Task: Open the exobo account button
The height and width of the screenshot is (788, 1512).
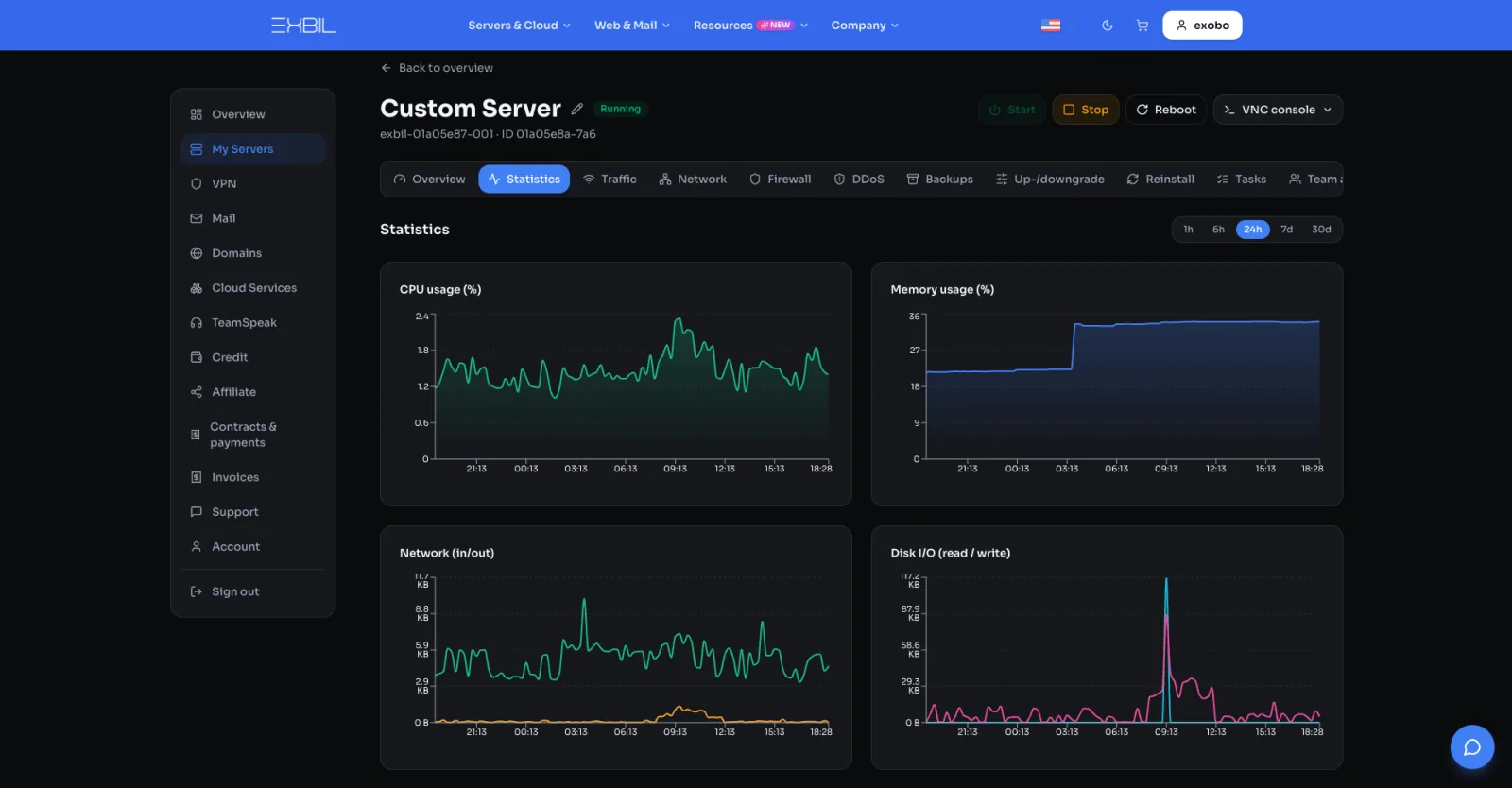Action: 1202,26
